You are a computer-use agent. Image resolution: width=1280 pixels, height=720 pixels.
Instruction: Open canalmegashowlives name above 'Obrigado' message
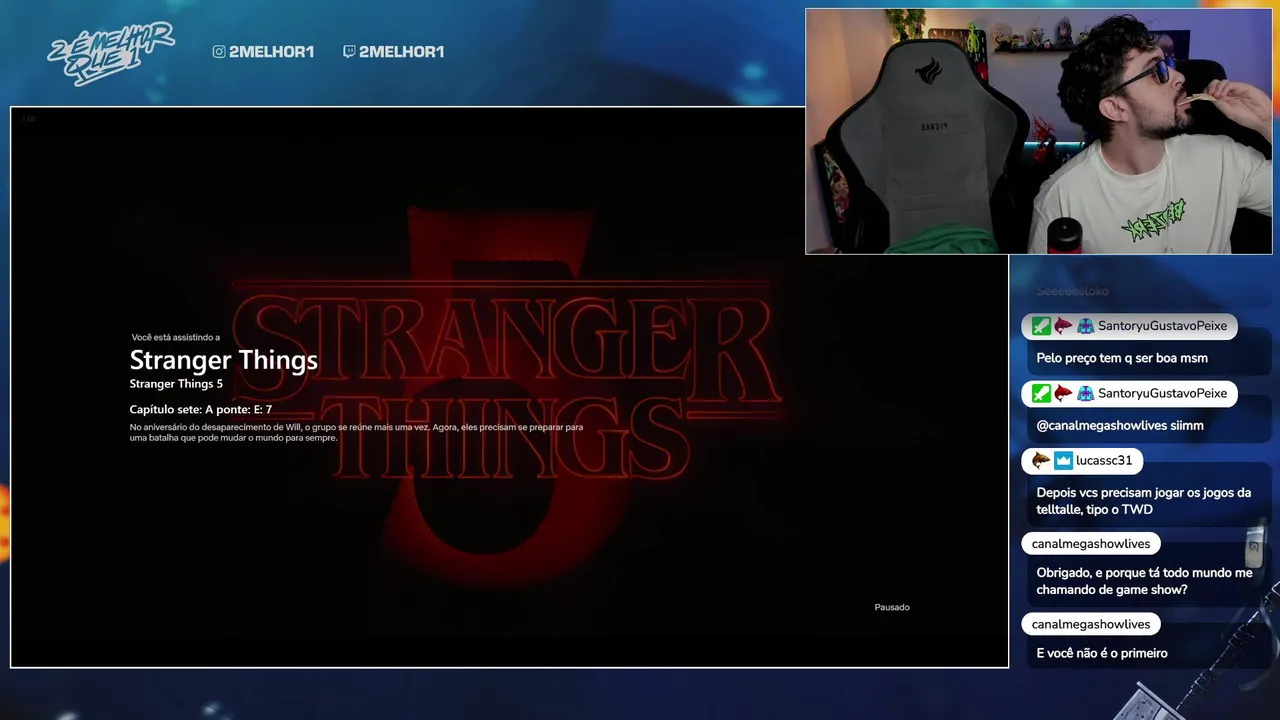(1091, 544)
